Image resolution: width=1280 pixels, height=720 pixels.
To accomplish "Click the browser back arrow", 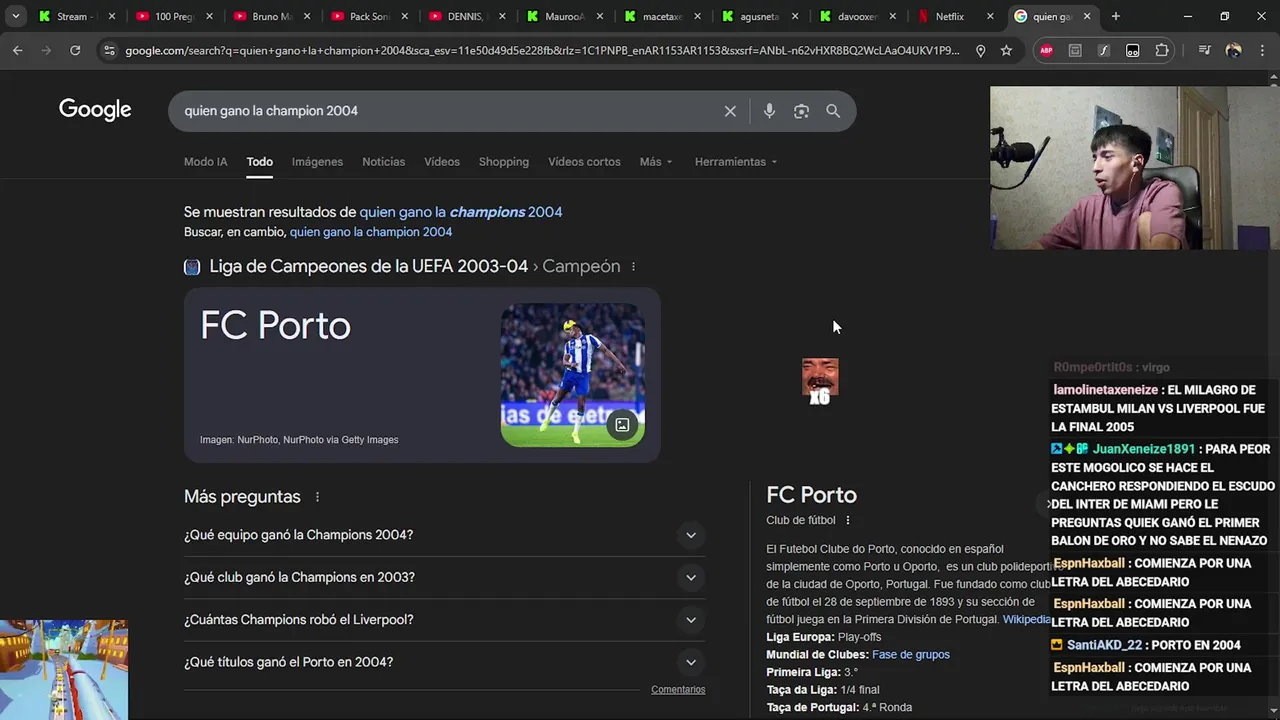I will pyautogui.click(x=18, y=50).
